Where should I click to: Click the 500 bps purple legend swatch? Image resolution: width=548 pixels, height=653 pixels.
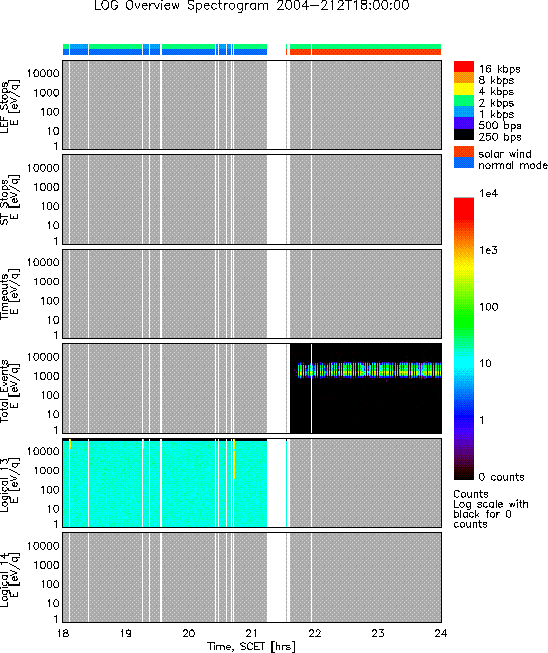[464, 123]
